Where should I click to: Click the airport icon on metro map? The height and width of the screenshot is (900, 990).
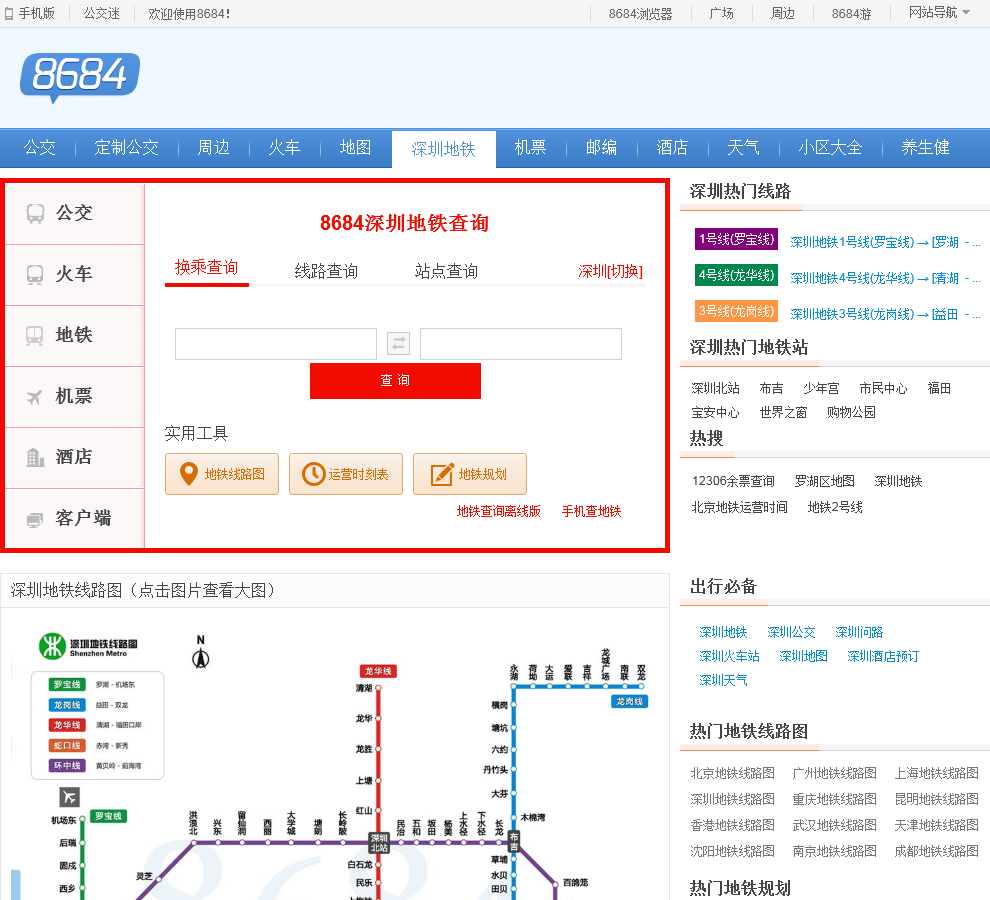click(x=69, y=796)
